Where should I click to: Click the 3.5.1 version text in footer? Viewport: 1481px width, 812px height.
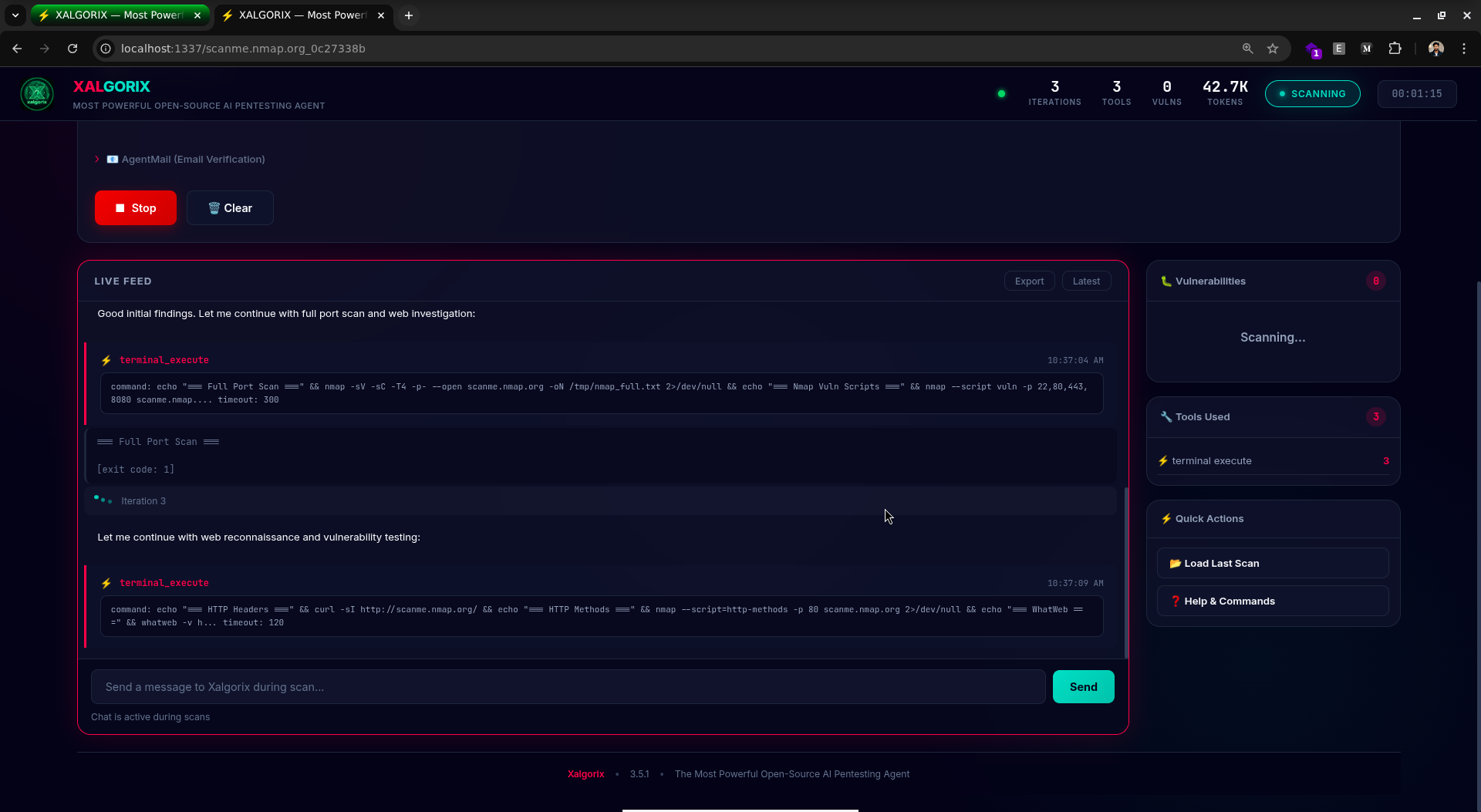[x=639, y=774]
